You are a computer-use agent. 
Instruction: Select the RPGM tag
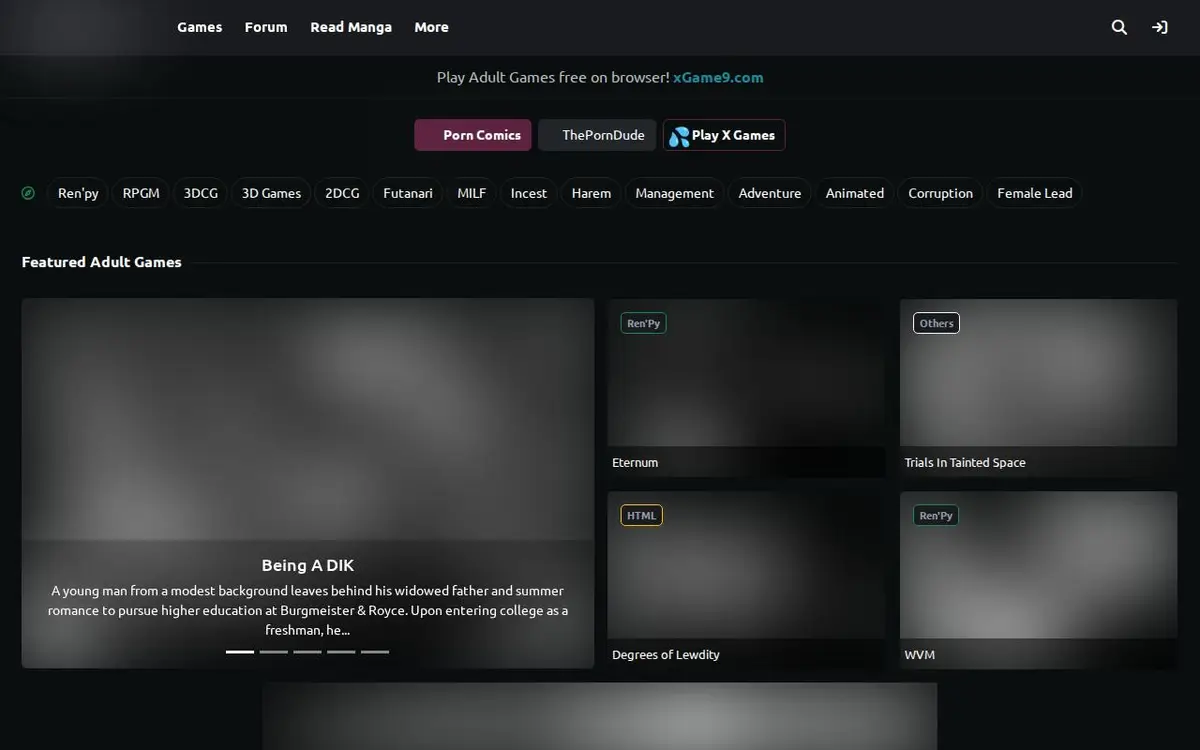pyautogui.click(x=141, y=193)
